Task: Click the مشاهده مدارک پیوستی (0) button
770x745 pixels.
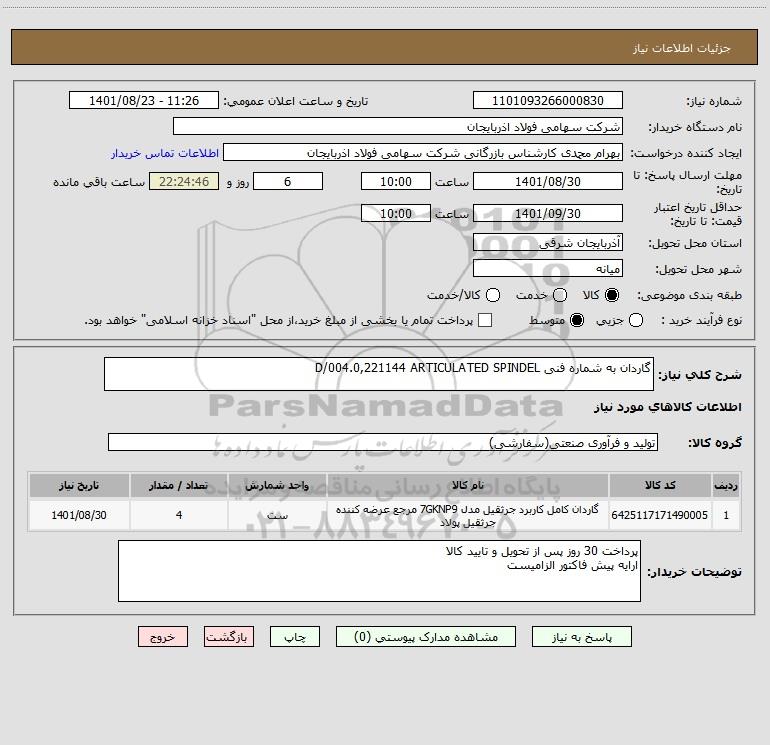Action: (x=426, y=637)
